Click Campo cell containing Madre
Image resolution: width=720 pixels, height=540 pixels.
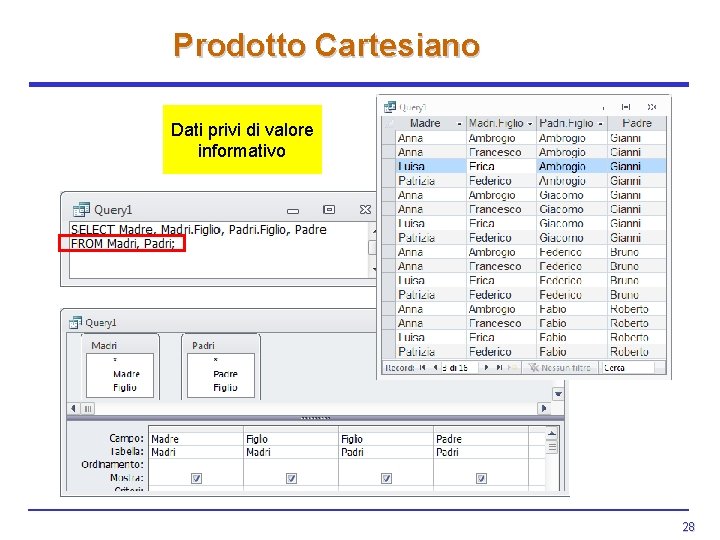tap(196, 439)
